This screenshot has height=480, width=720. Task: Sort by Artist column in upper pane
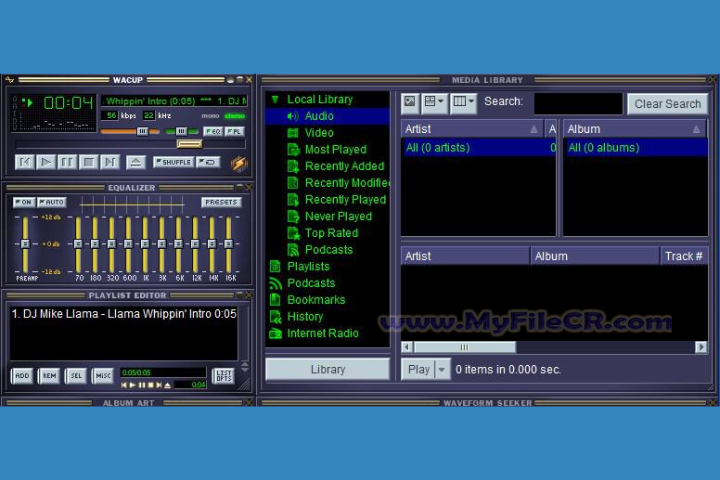pos(472,129)
